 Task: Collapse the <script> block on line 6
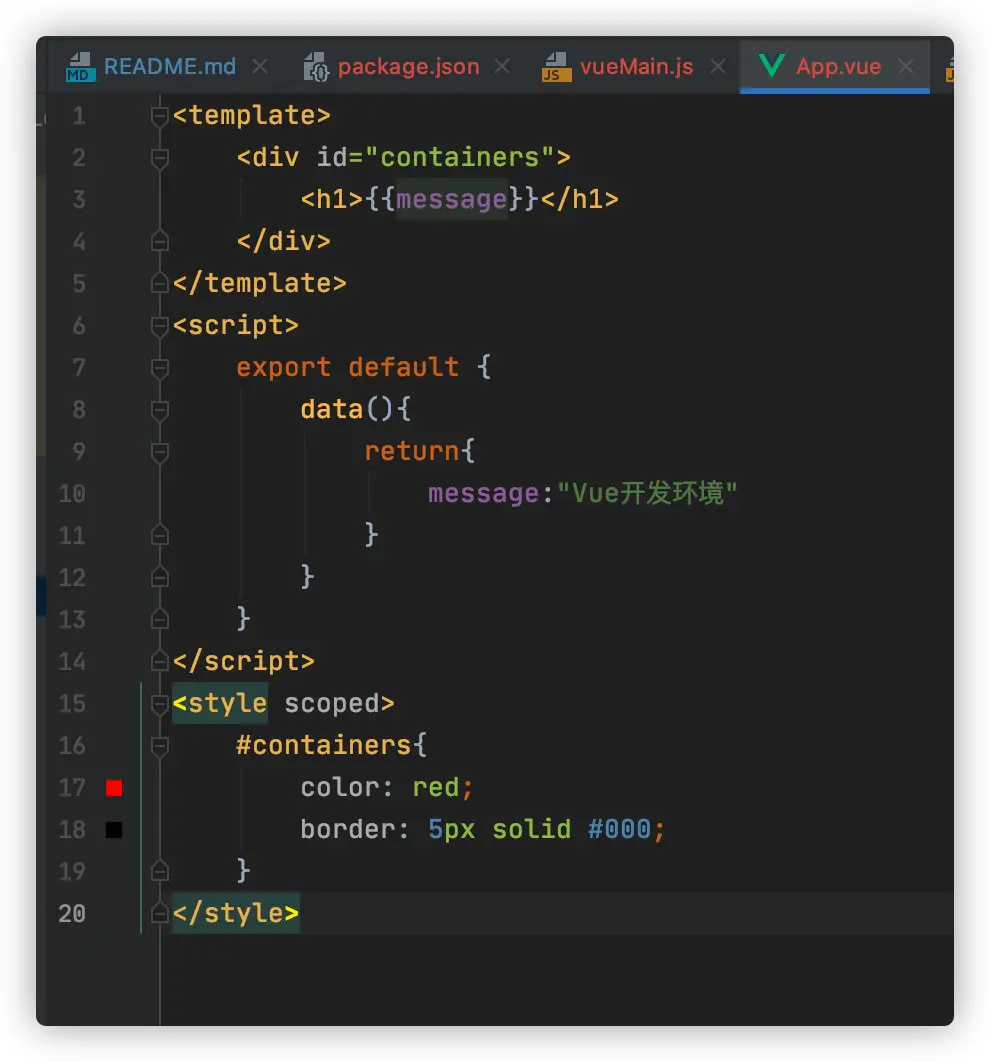click(160, 326)
